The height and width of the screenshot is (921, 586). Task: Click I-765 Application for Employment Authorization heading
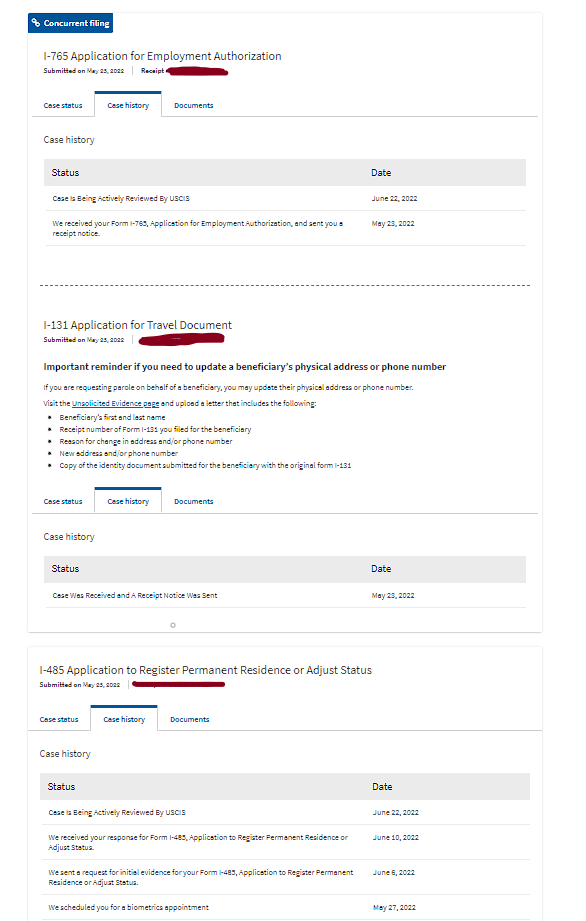[x=162, y=56]
